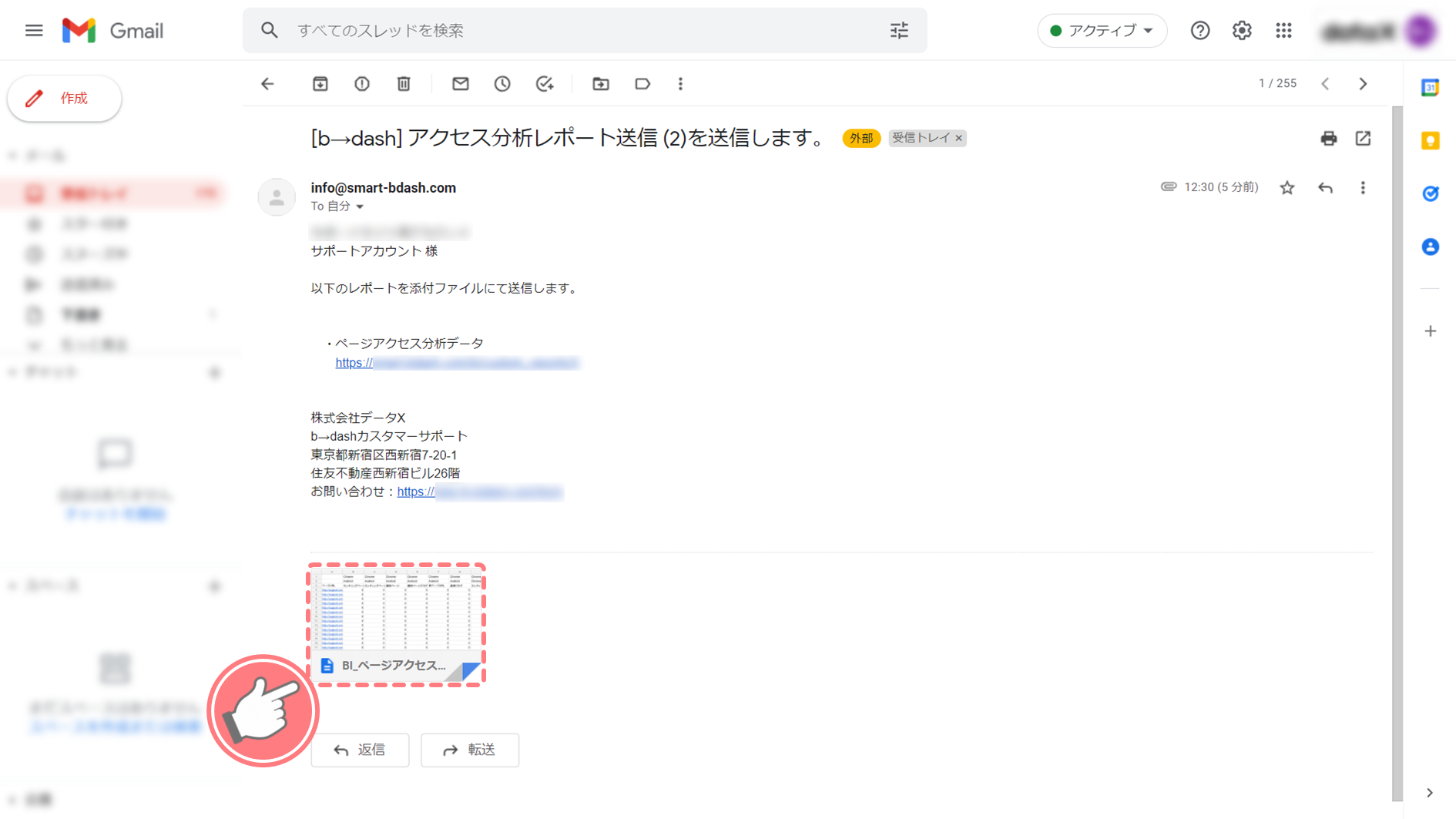Snooze this email with clock icon
Viewport: 1456px width, 819px height.
click(502, 83)
